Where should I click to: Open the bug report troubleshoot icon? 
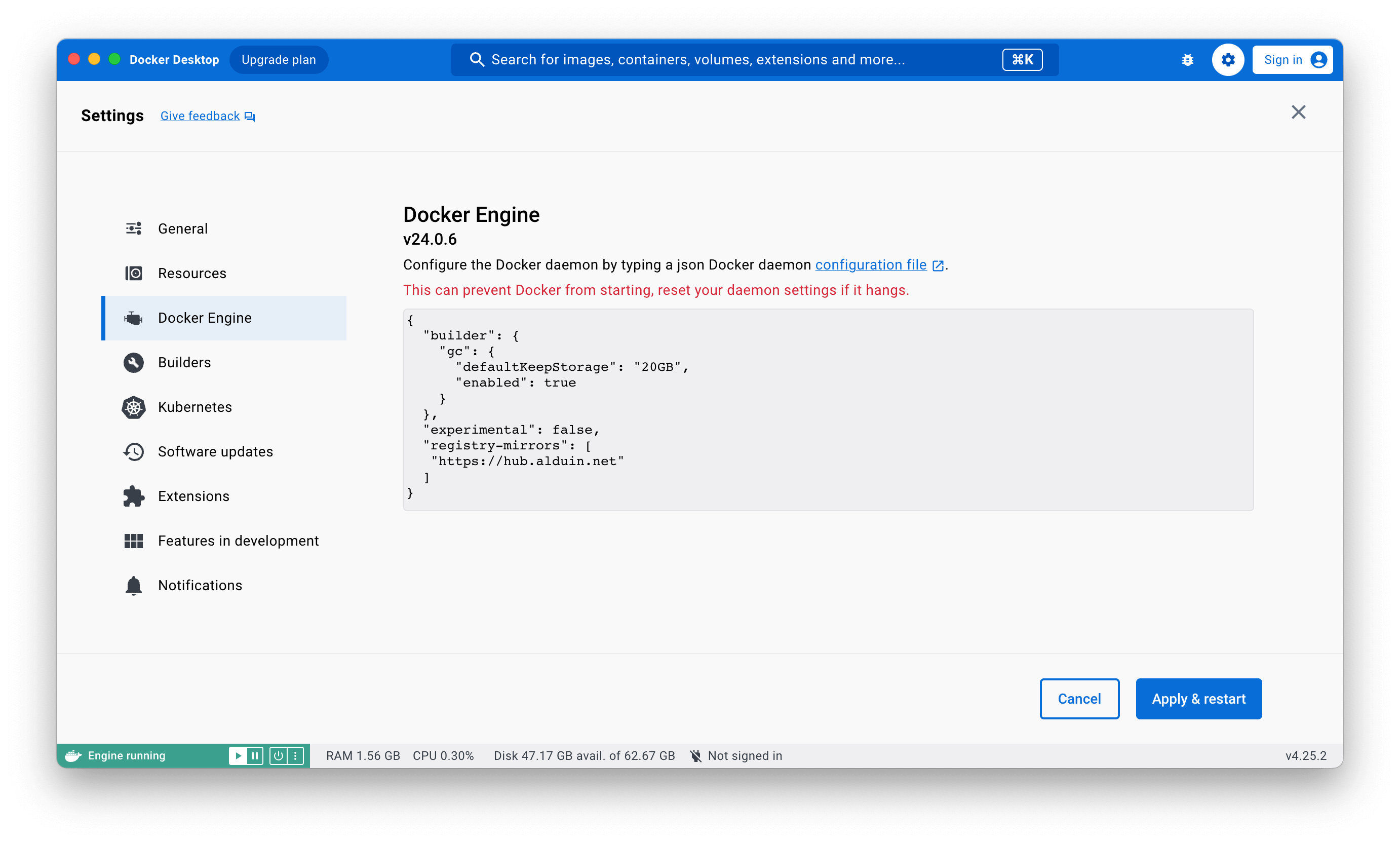coord(1187,60)
